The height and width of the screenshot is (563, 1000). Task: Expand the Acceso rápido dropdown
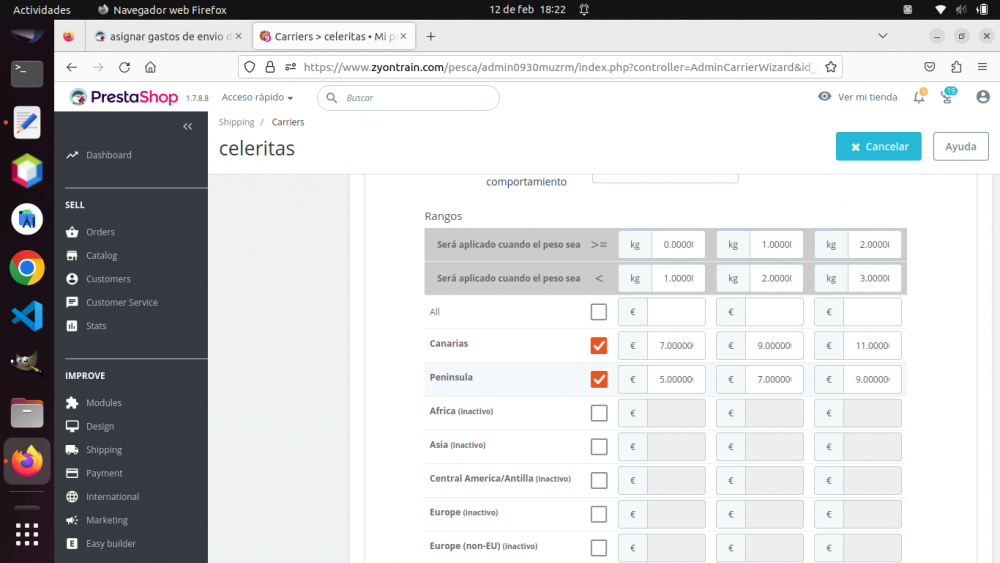(x=257, y=98)
